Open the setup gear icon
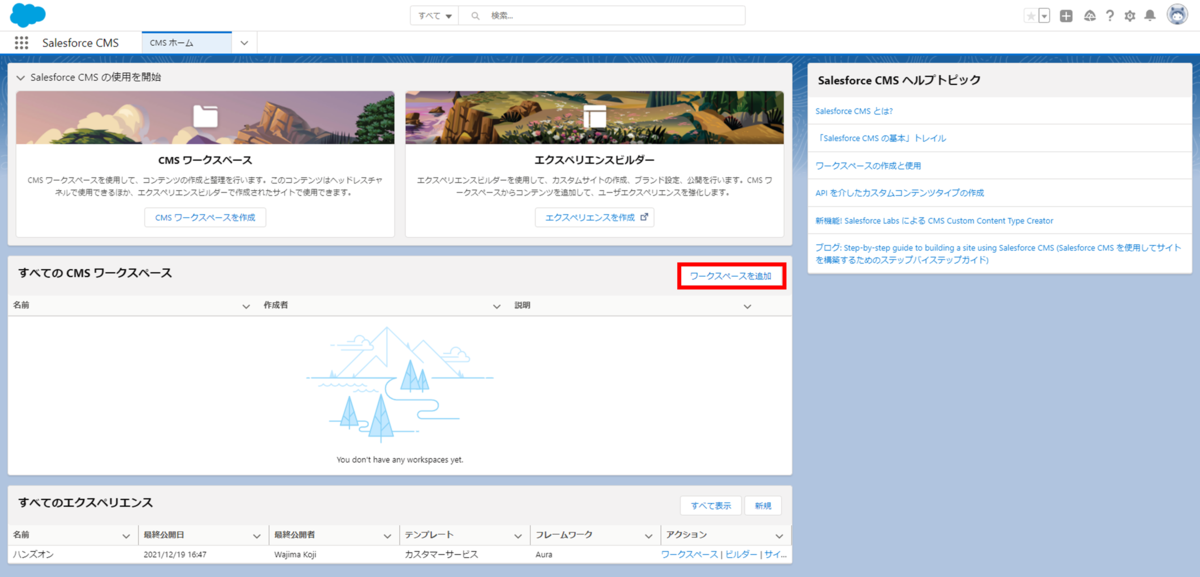 (x=1130, y=16)
